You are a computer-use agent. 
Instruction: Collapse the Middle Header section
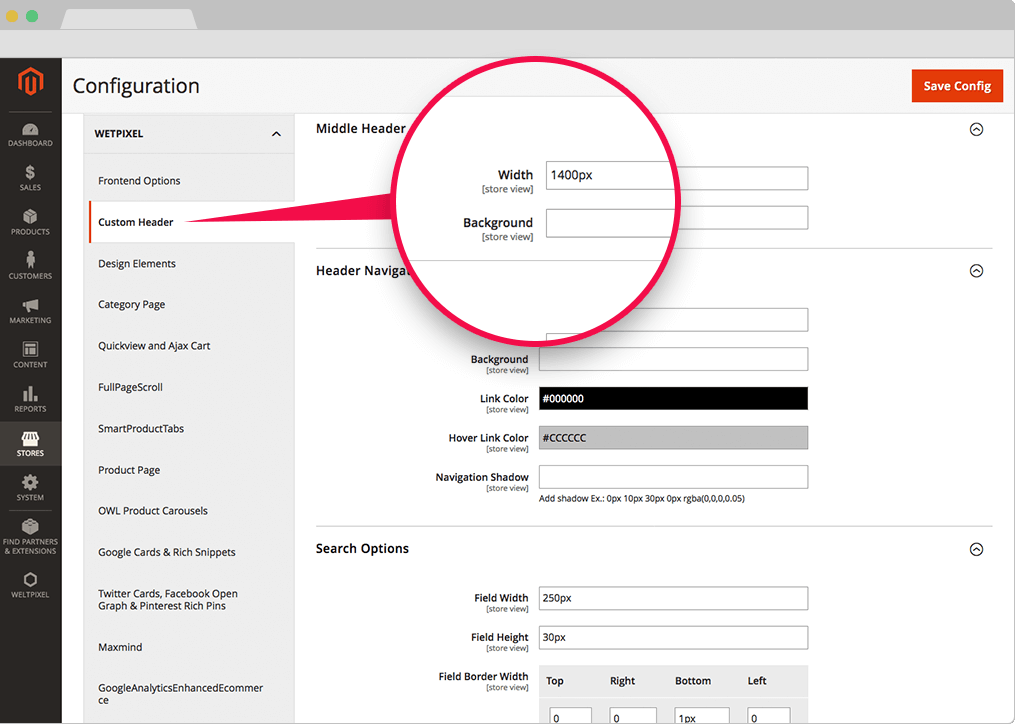pyautogui.click(x=976, y=129)
